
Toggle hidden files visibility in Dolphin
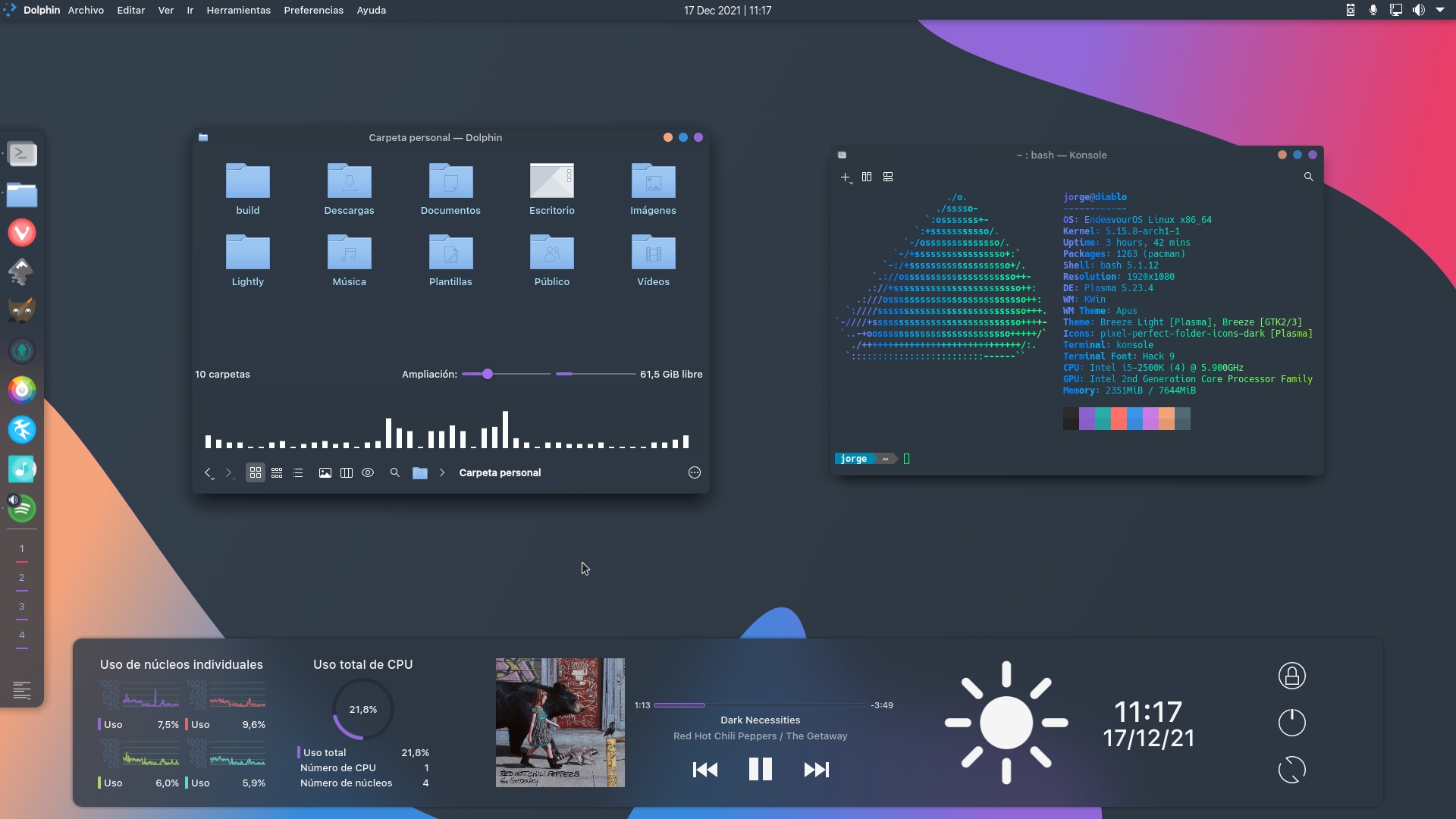coord(368,472)
